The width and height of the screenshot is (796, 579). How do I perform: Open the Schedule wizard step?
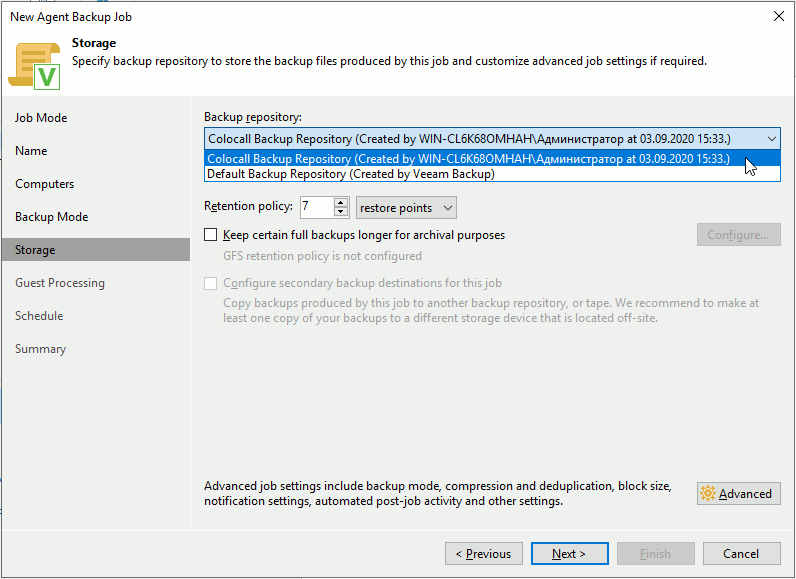[x=39, y=316]
